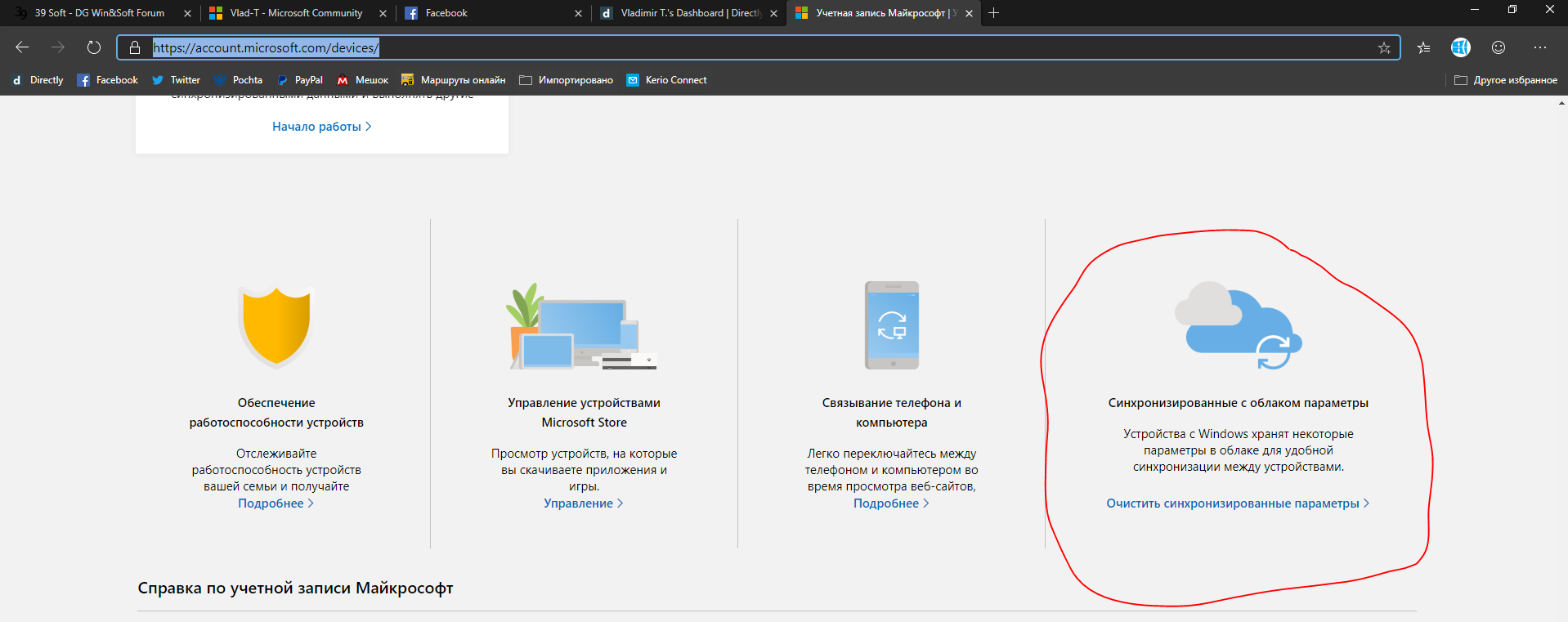This screenshot has width=1568, height=622.
Task: Click the forward navigation arrow
Action: [57, 47]
